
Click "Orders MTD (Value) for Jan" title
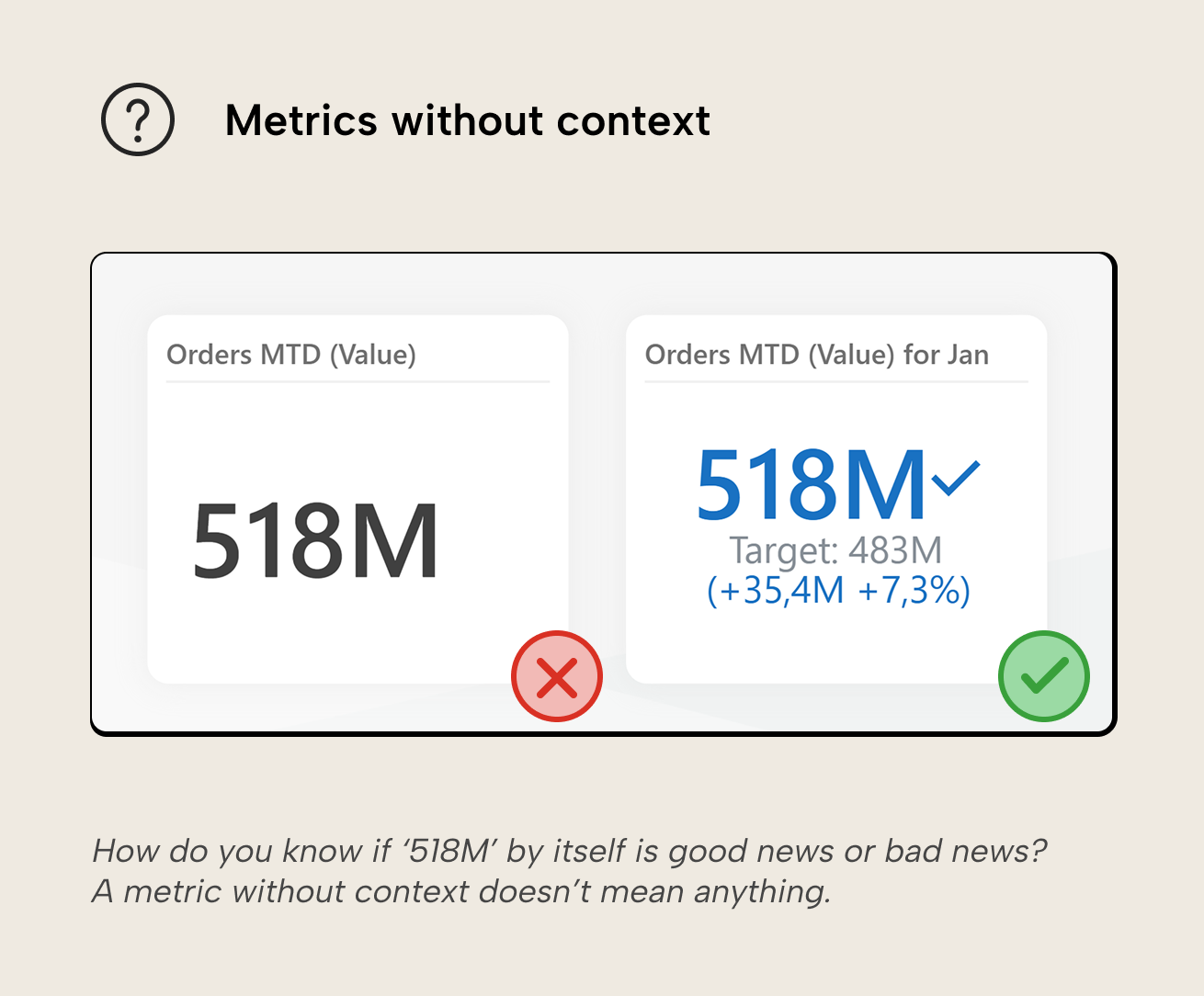tap(816, 355)
